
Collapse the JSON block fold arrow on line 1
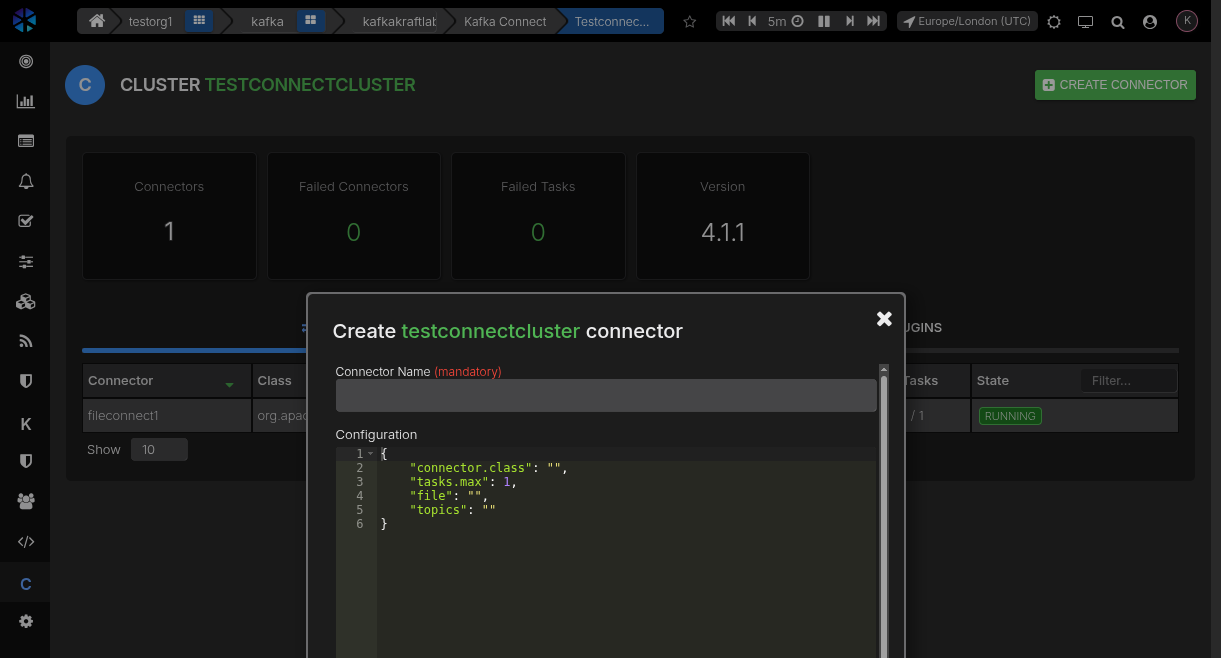(x=370, y=454)
